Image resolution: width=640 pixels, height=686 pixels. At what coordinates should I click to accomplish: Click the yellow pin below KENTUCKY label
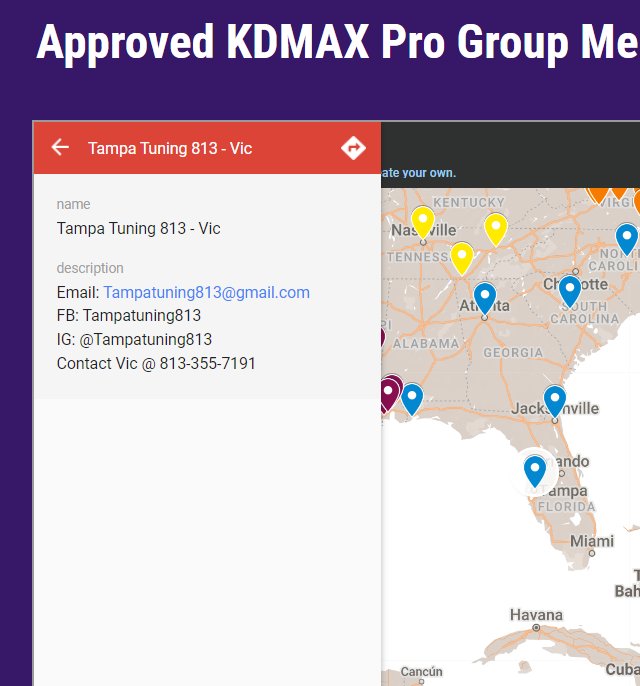[x=496, y=230]
